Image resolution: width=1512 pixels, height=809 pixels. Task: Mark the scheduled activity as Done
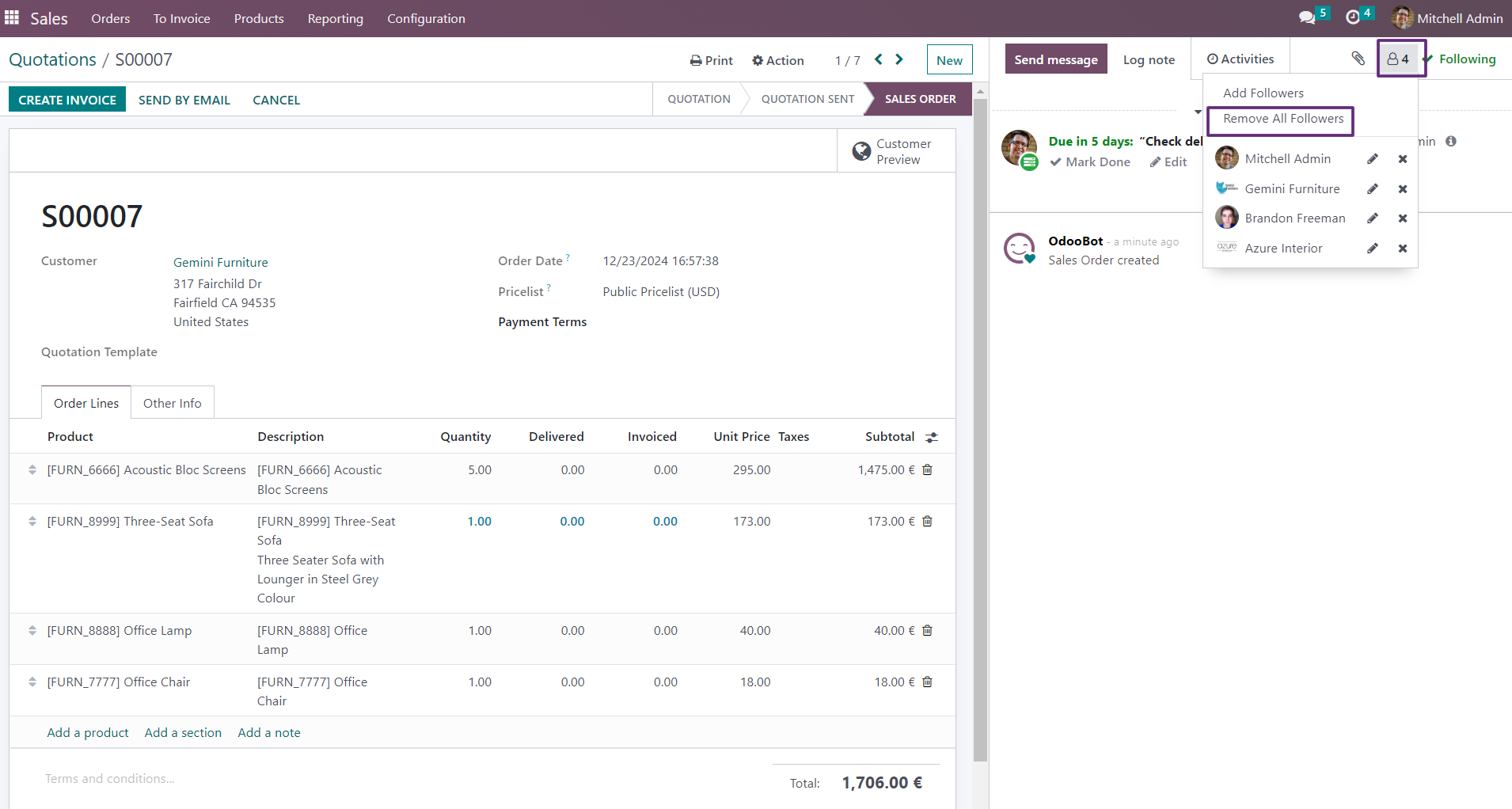click(x=1090, y=161)
